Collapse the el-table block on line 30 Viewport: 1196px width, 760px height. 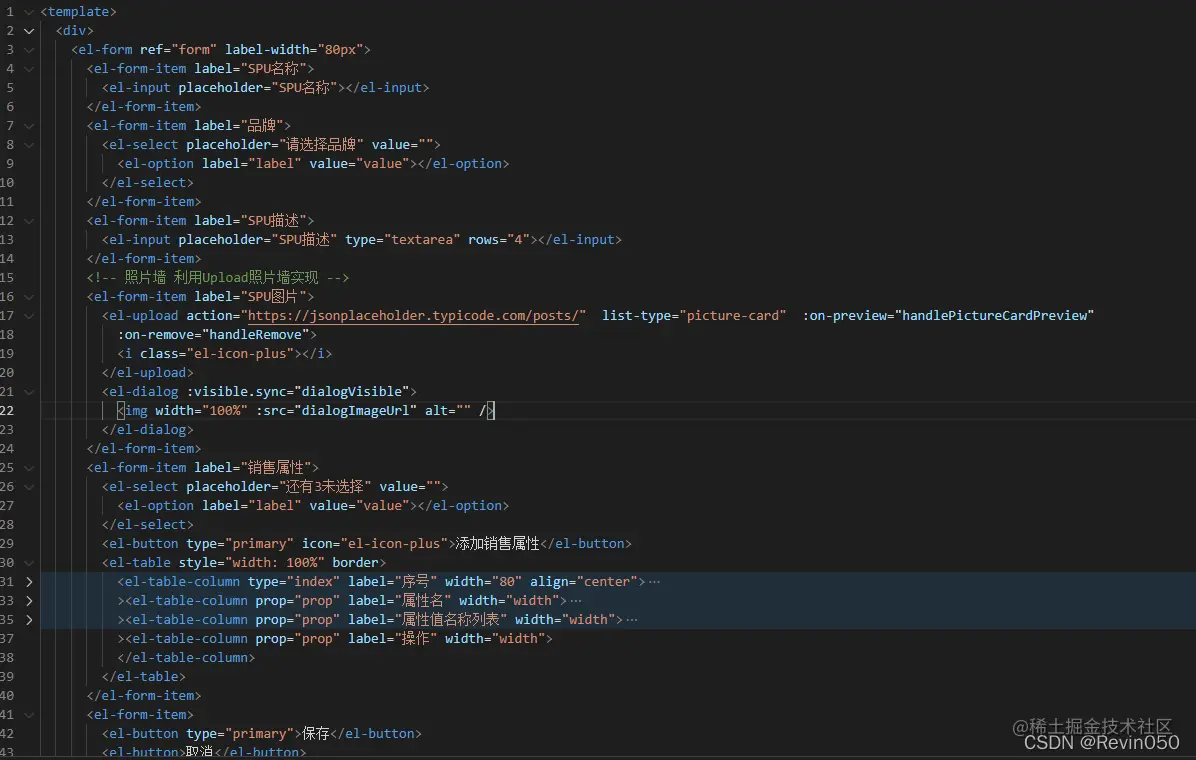(x=29, y=563)
